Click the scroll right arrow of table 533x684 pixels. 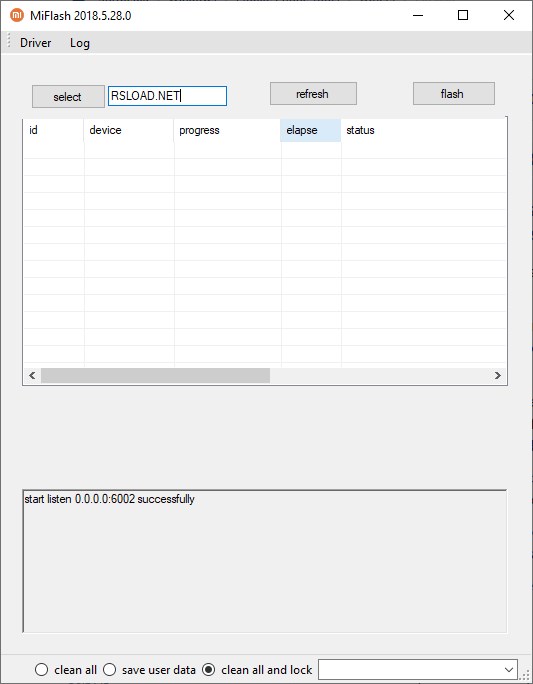(x=498, y=376)
